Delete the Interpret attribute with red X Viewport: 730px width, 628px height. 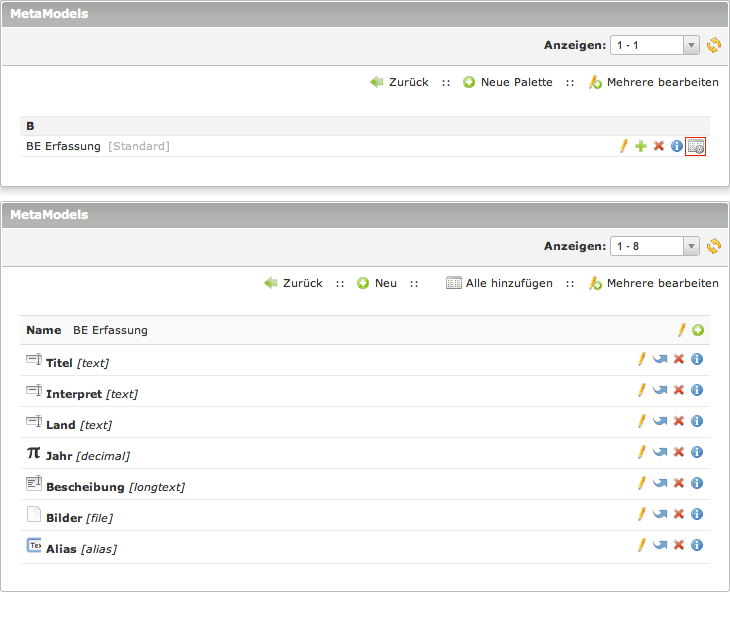pyautogui.click(x=678, y=390)
